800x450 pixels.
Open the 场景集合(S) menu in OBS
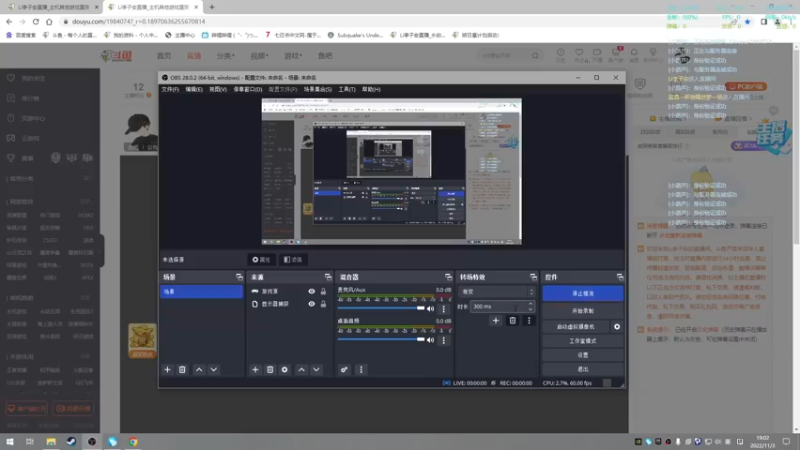tap(318, 89)
